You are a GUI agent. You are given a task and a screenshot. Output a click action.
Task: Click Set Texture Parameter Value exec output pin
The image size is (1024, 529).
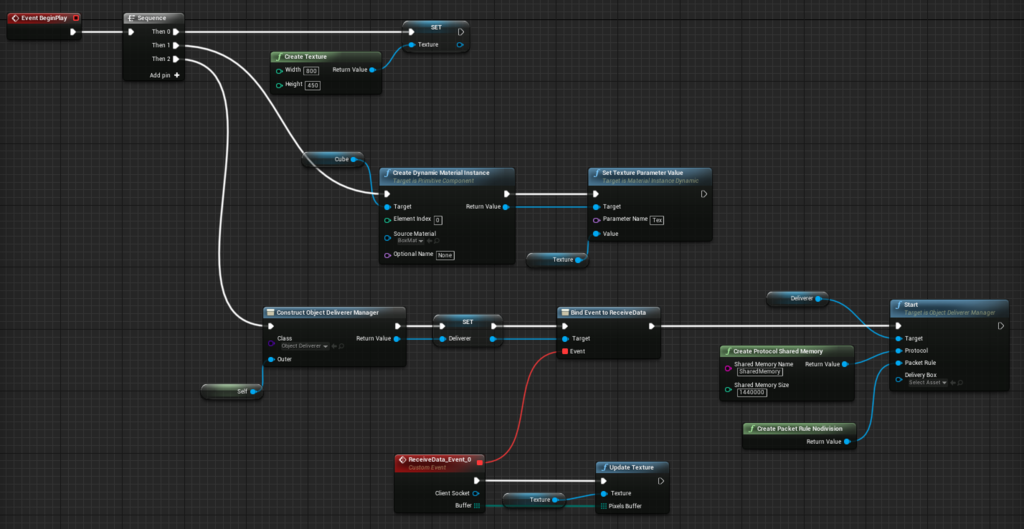pyautogui.click(x=704, y=194)
